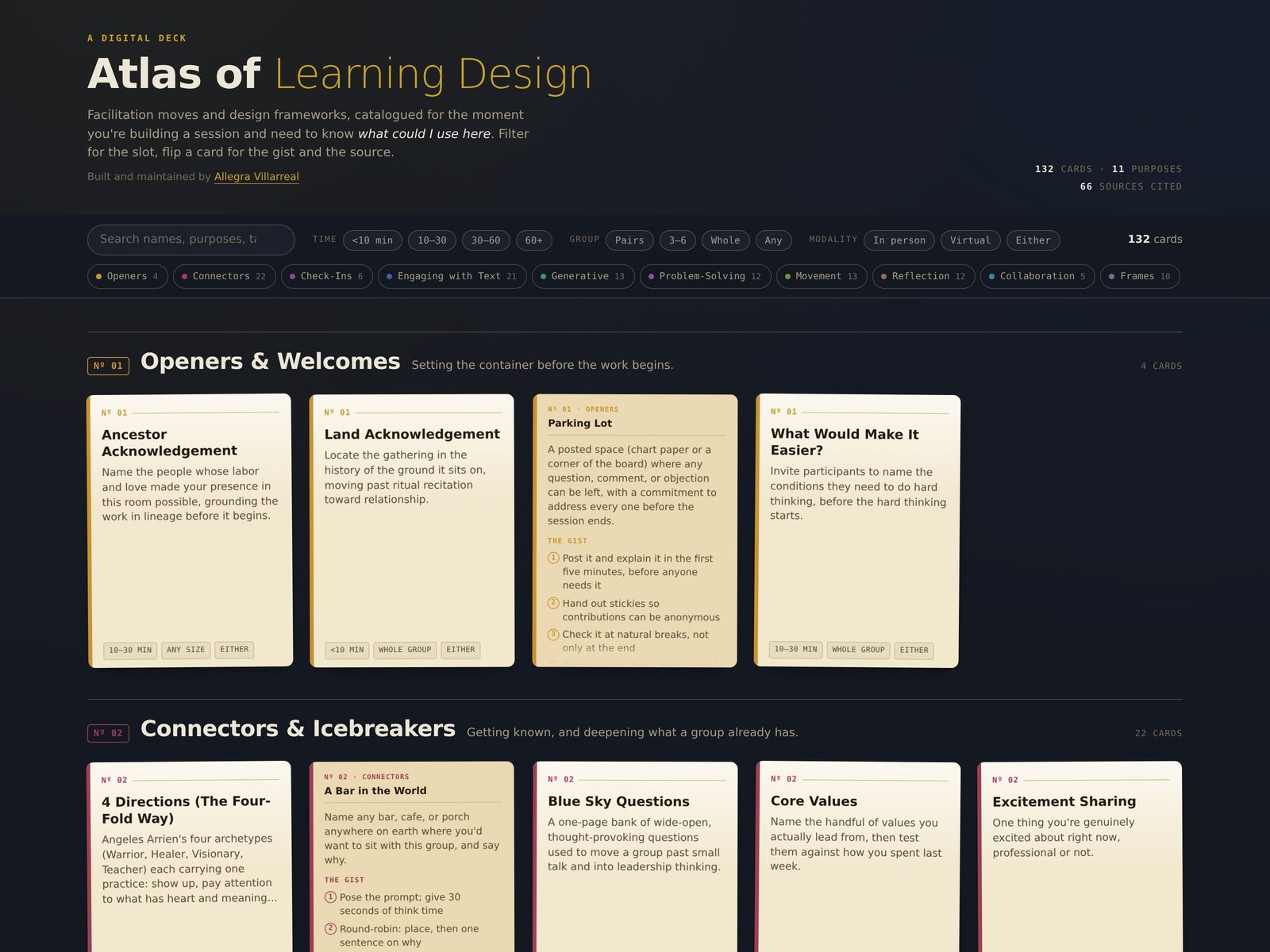Filter group size by Pairs
1270x952 pixels.
[629, 240]
